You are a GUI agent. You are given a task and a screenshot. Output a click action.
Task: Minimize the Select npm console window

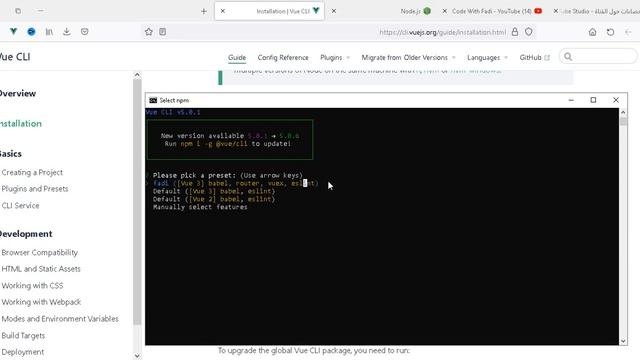coord(571,100)
